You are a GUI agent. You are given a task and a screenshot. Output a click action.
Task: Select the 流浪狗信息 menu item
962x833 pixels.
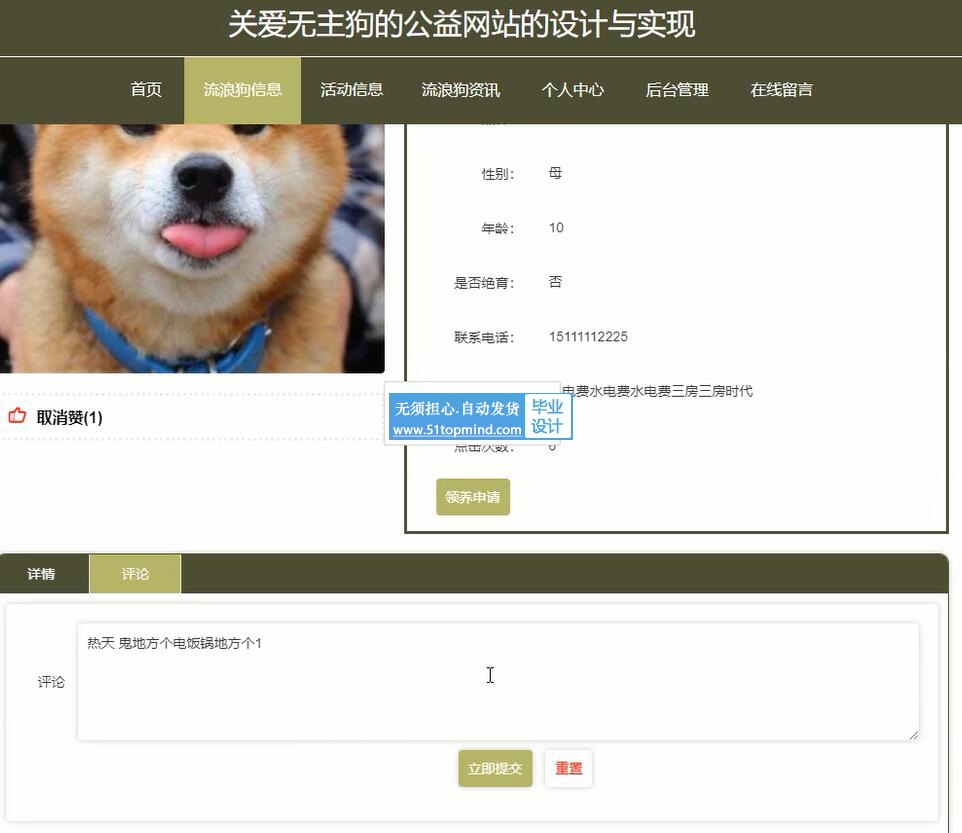pyautogui.click(x=242, y=90)
